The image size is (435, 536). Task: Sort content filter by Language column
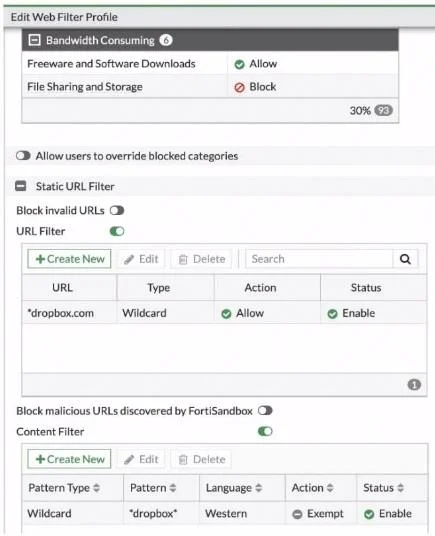tap(259, 488)
